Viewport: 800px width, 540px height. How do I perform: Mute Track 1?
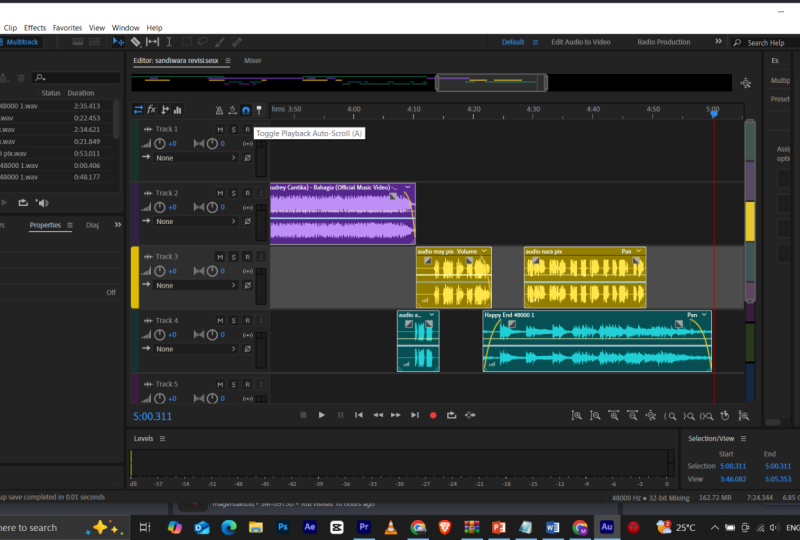pyautogui.click(x=220, y=130)
